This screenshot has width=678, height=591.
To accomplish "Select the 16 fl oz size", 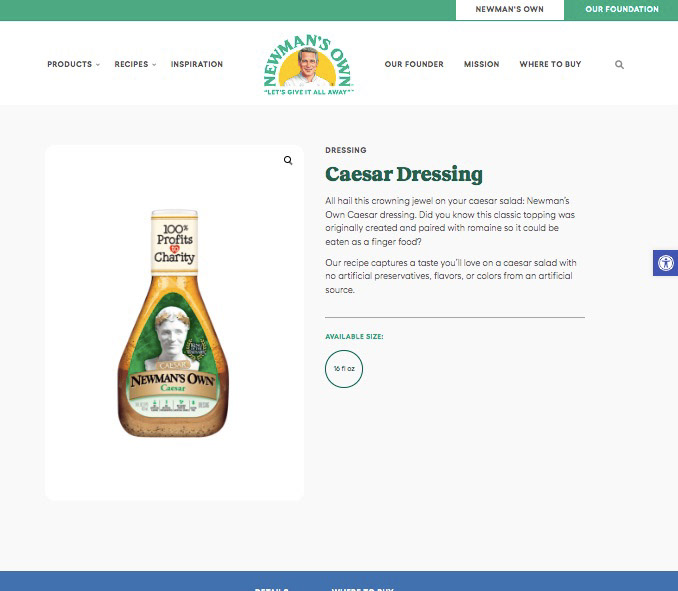I will tap(344, 369).
